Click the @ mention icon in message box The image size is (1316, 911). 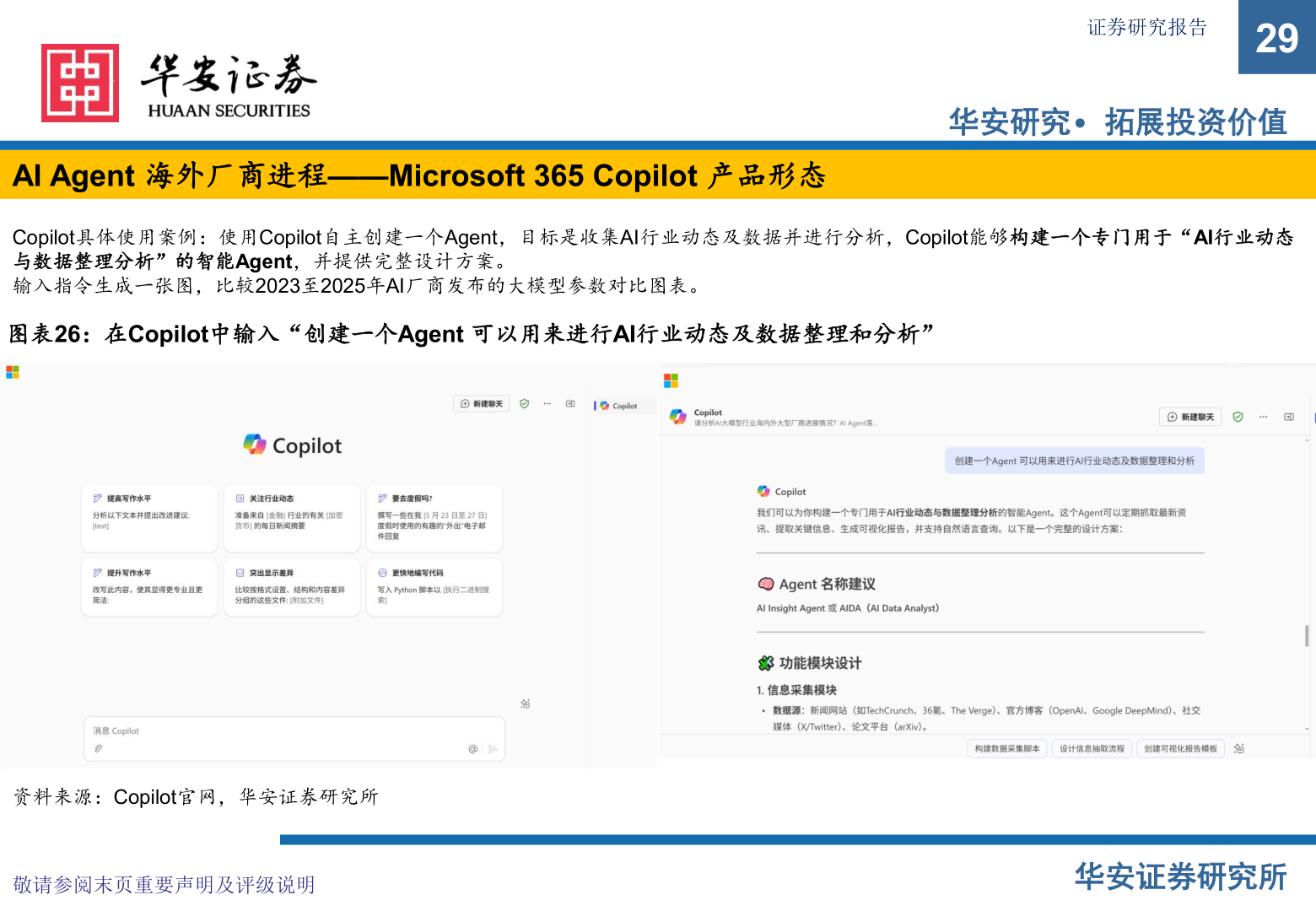tap(472, 749)
